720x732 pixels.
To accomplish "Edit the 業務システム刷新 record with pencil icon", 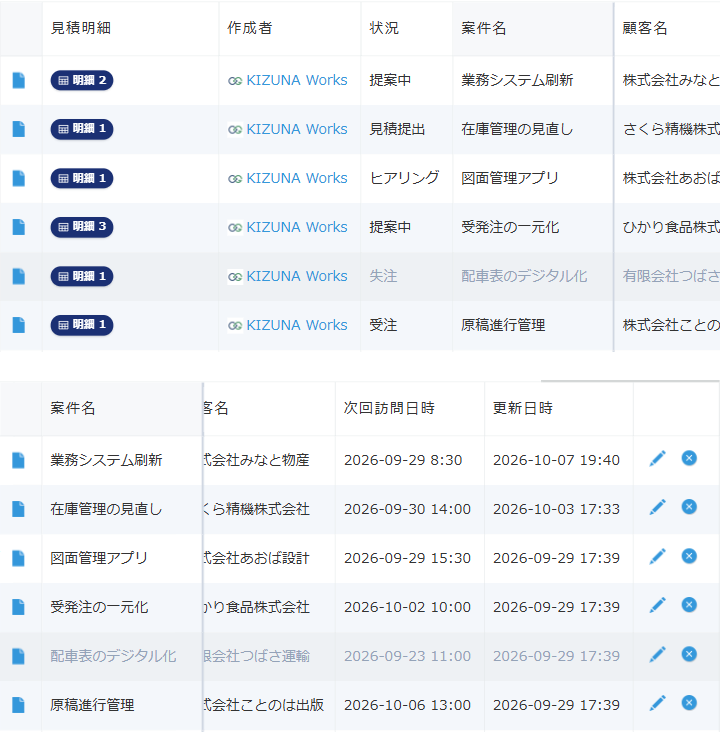I will [657, 458].
